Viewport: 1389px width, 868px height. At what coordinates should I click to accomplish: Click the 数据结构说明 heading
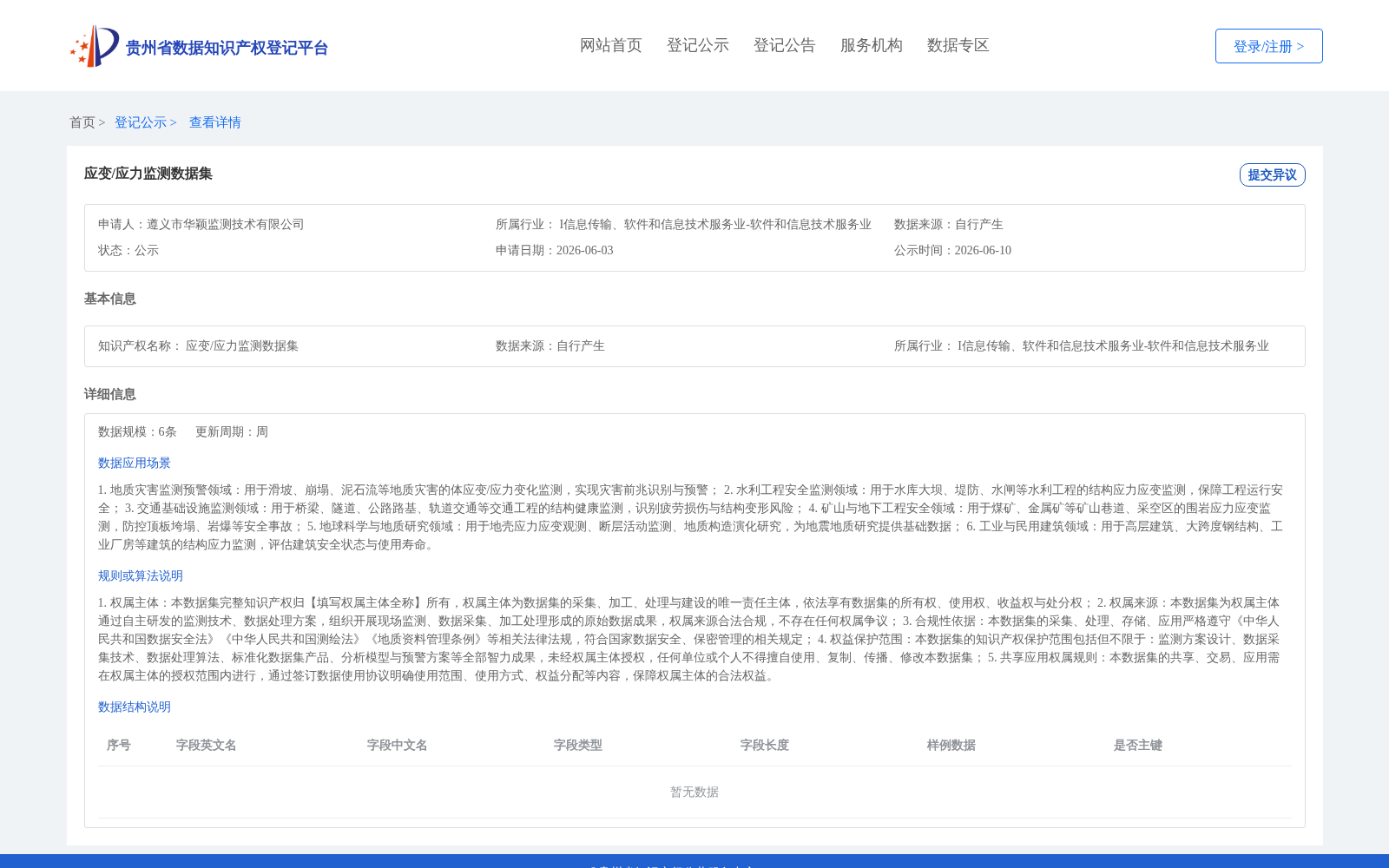pyautogui.click(x=135, y=707)
